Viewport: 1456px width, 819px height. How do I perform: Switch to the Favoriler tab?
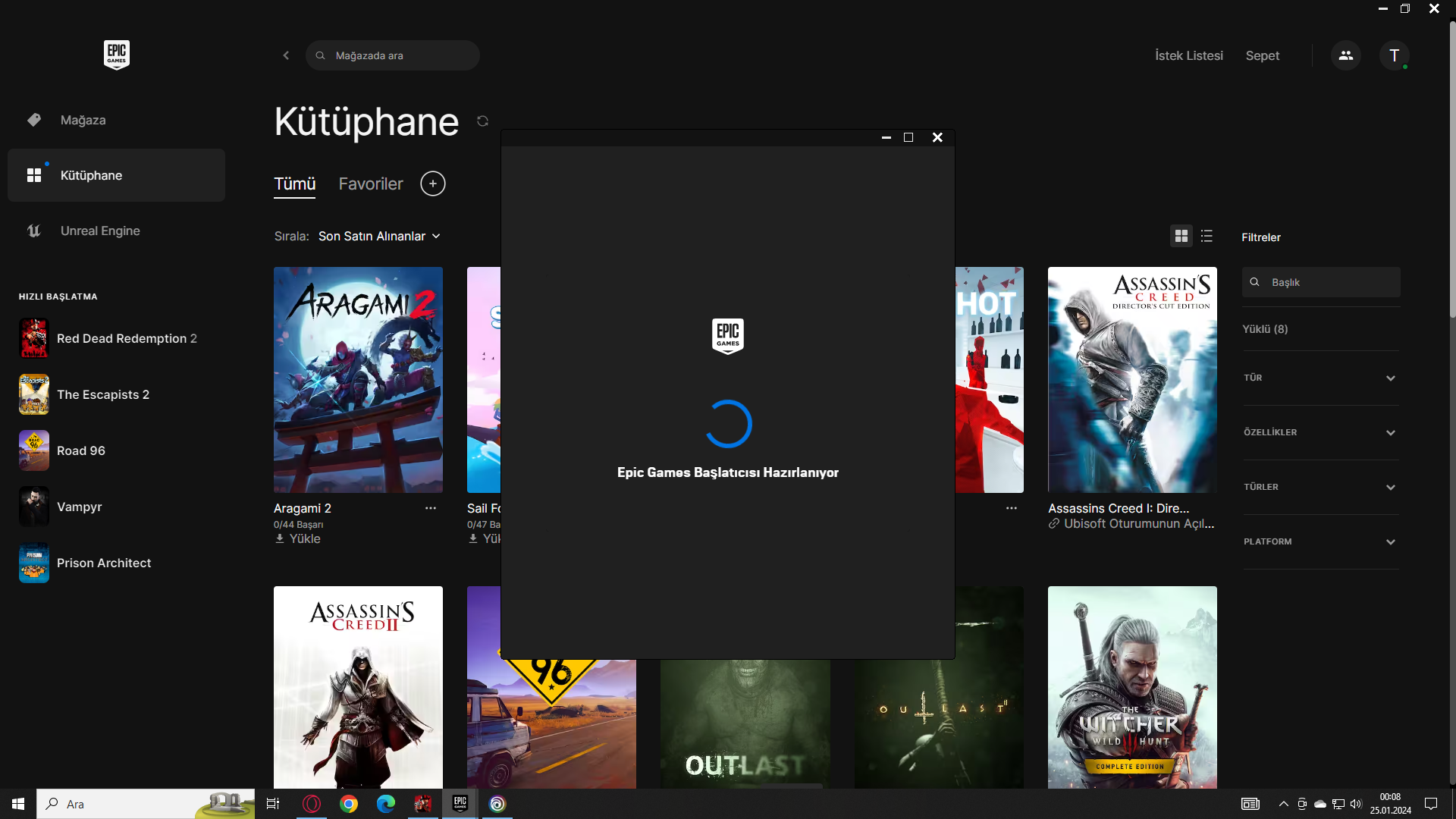[x=371, y=184]
